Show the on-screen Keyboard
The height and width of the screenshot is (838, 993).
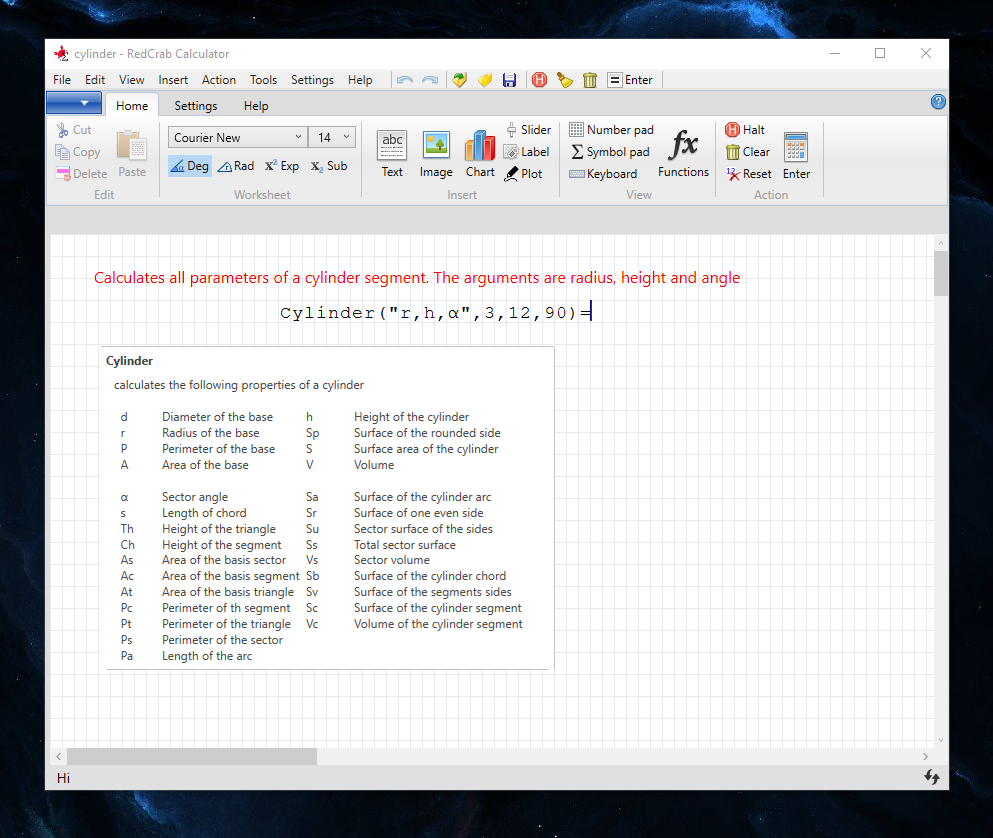pyautogui.click(x=603, y=174)
